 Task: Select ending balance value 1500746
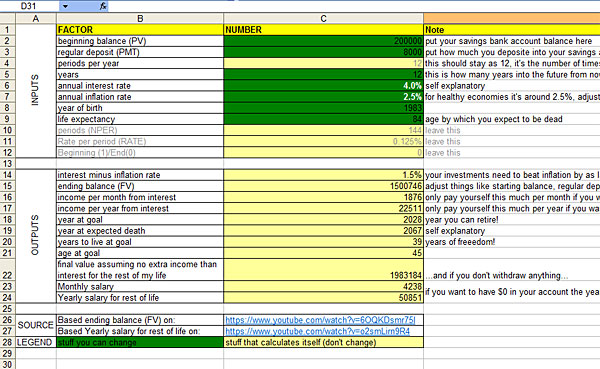click(x=323, y=186)
